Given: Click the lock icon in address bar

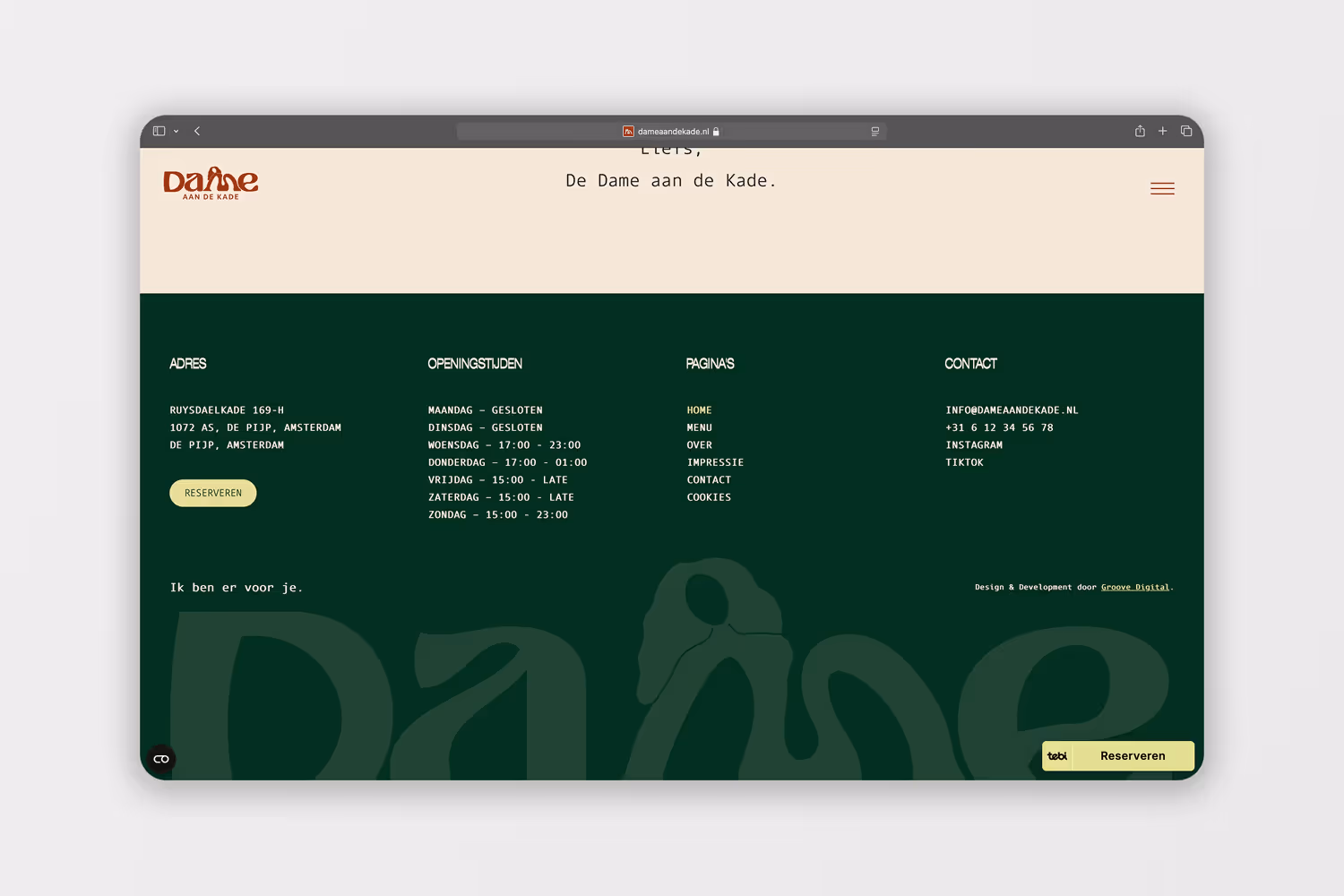Looking at the screenshot, I should point(716,132).
